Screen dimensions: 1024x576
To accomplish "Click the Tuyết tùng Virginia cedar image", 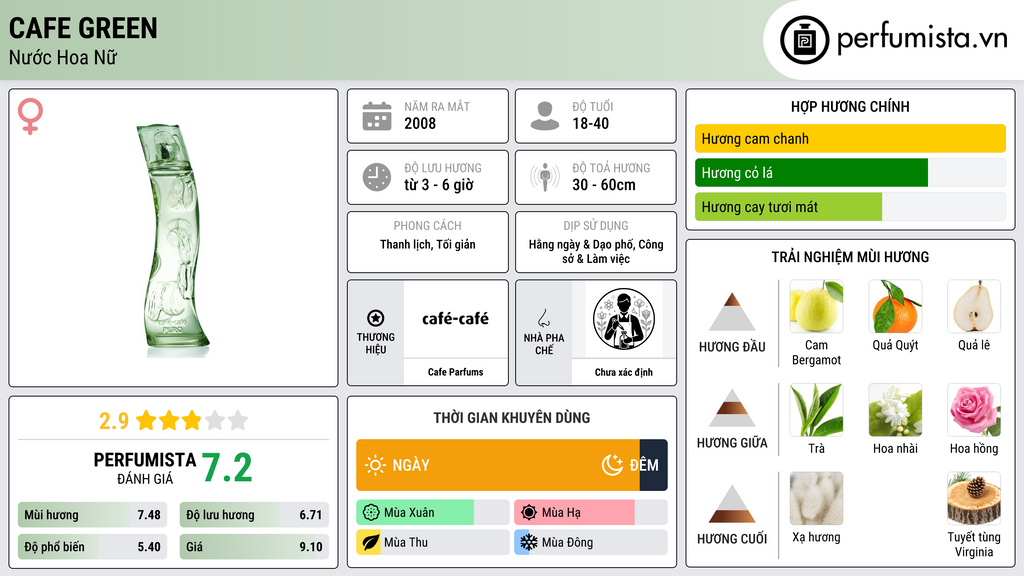I will click(x=974, y=498).
